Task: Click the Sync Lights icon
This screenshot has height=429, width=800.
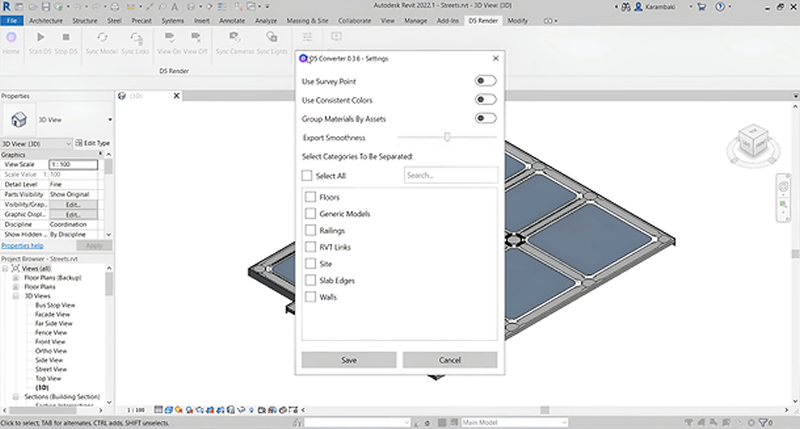Action: [271, 37]
